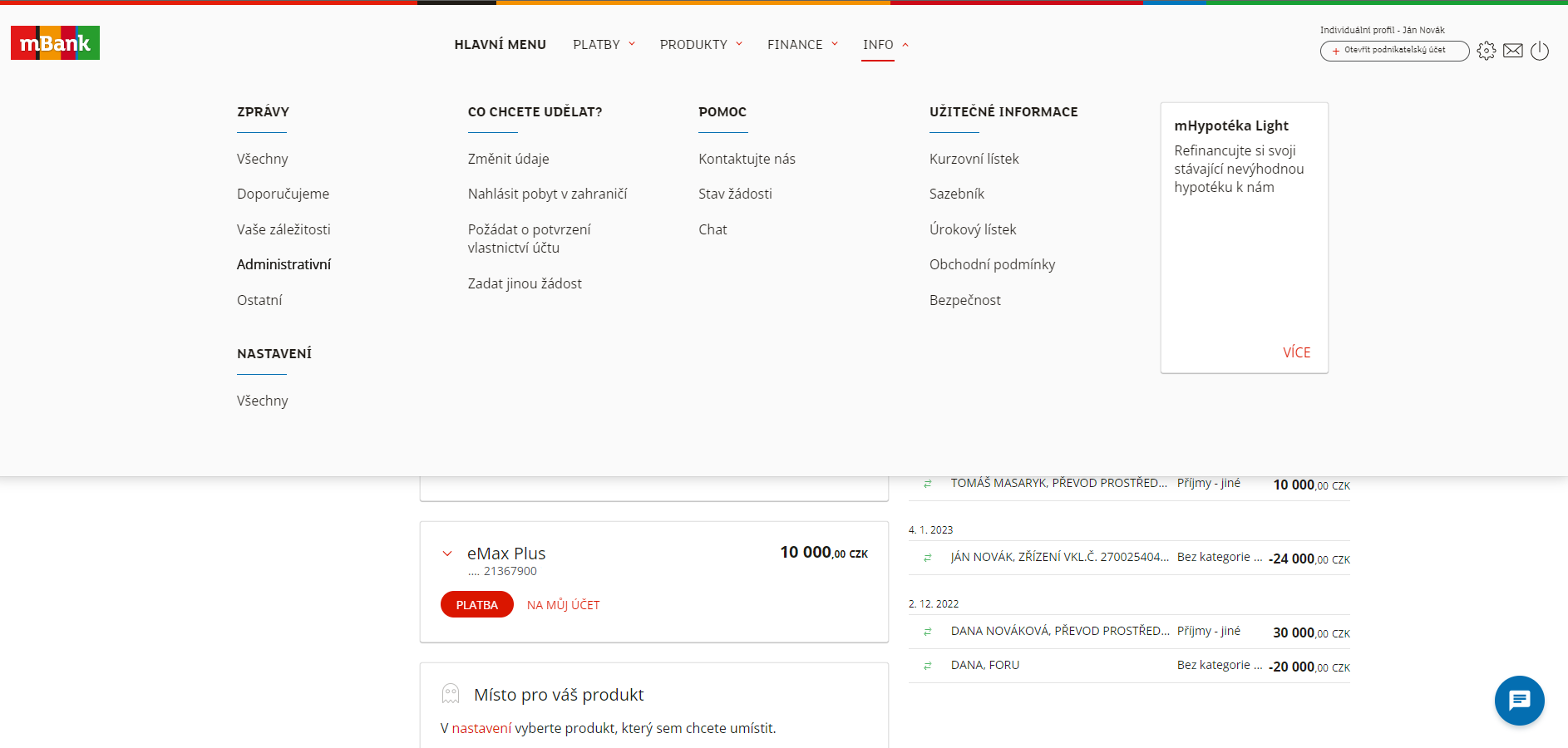Expand the PLATBY dropdown menu

(x=604, y=45)
